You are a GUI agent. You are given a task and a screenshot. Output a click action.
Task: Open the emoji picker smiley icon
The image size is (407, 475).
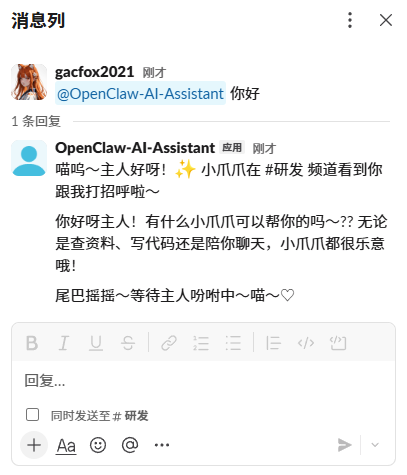click(x=98, y=445)
